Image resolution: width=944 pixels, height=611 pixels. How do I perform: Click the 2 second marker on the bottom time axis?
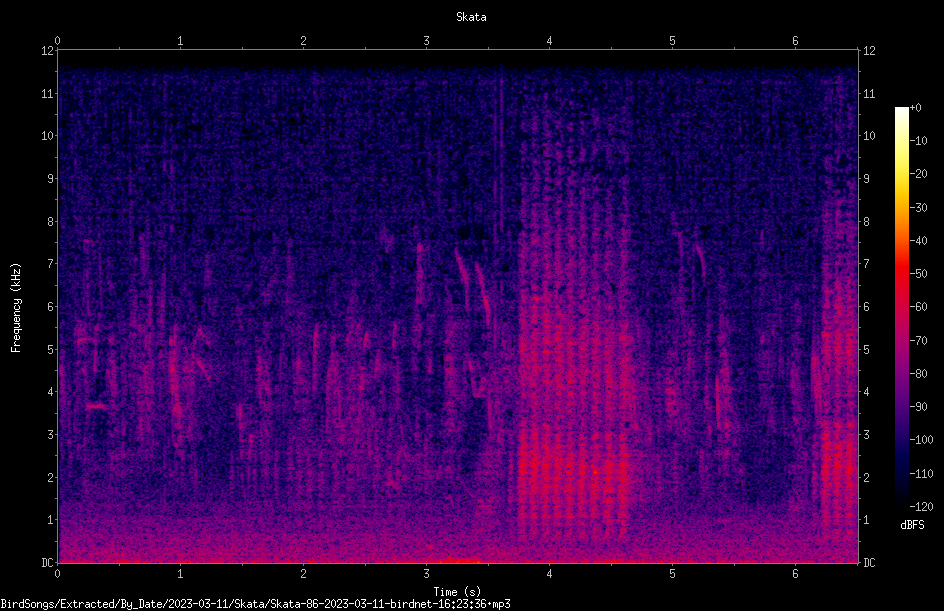coord(303,574)
